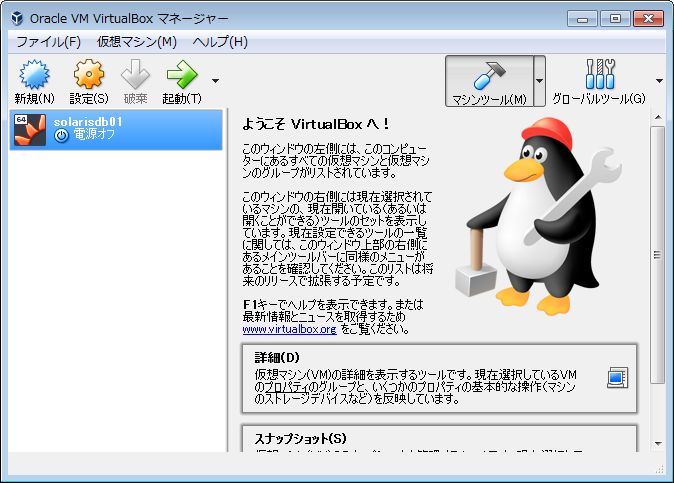
Task: Click the 電源オフ status text
Action: (95, 135)
